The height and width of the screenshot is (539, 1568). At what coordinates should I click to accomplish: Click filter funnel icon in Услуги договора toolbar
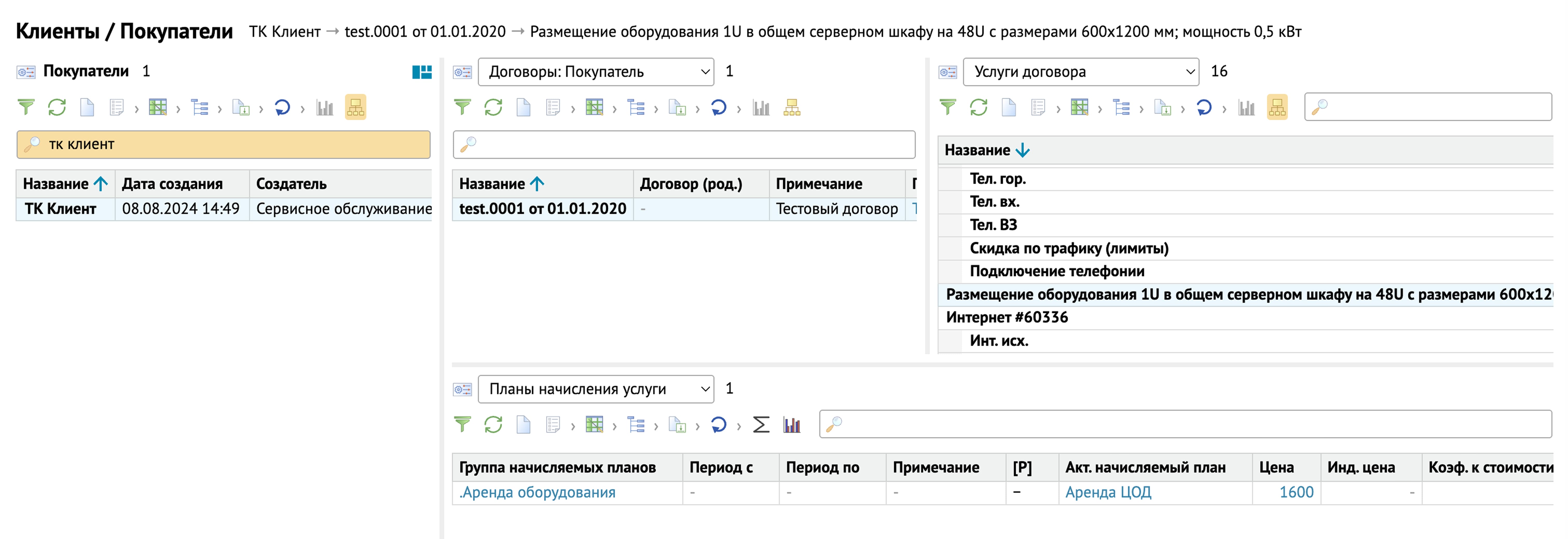(x=948, y=108)
